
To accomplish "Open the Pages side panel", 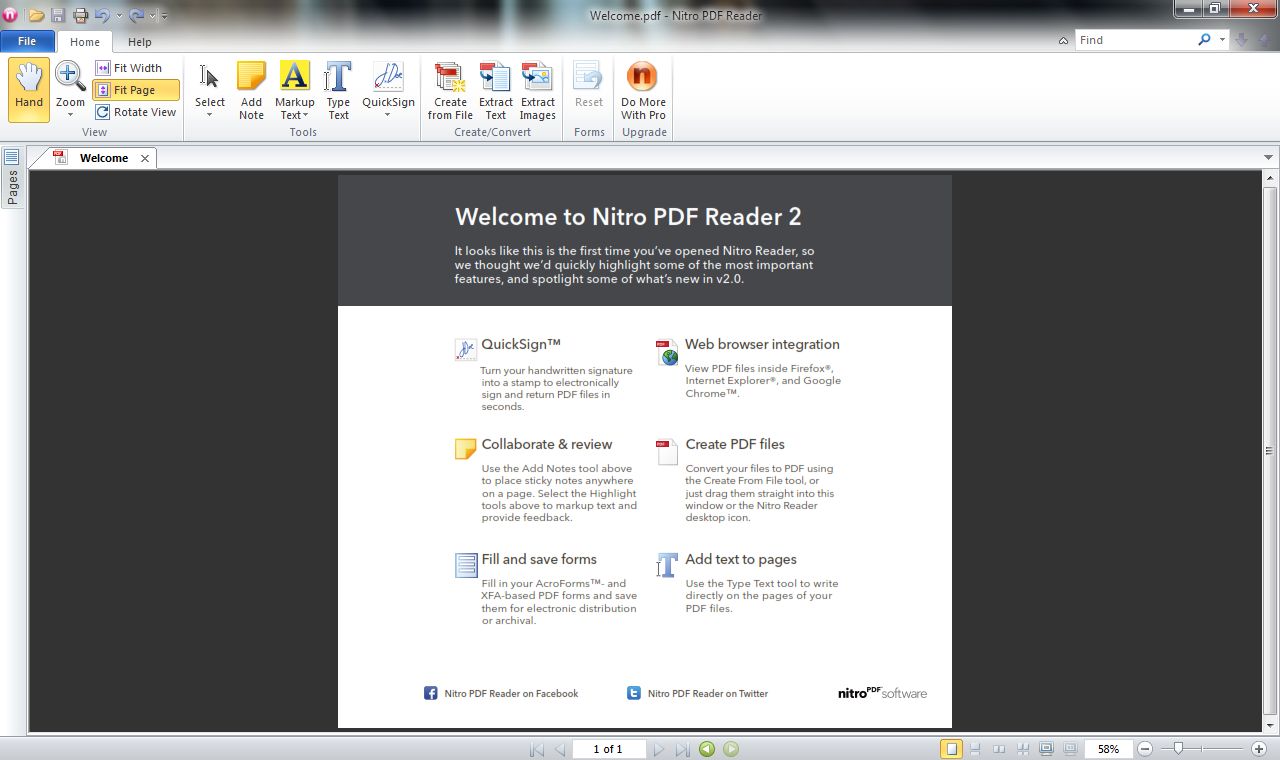I will (12, 178).
